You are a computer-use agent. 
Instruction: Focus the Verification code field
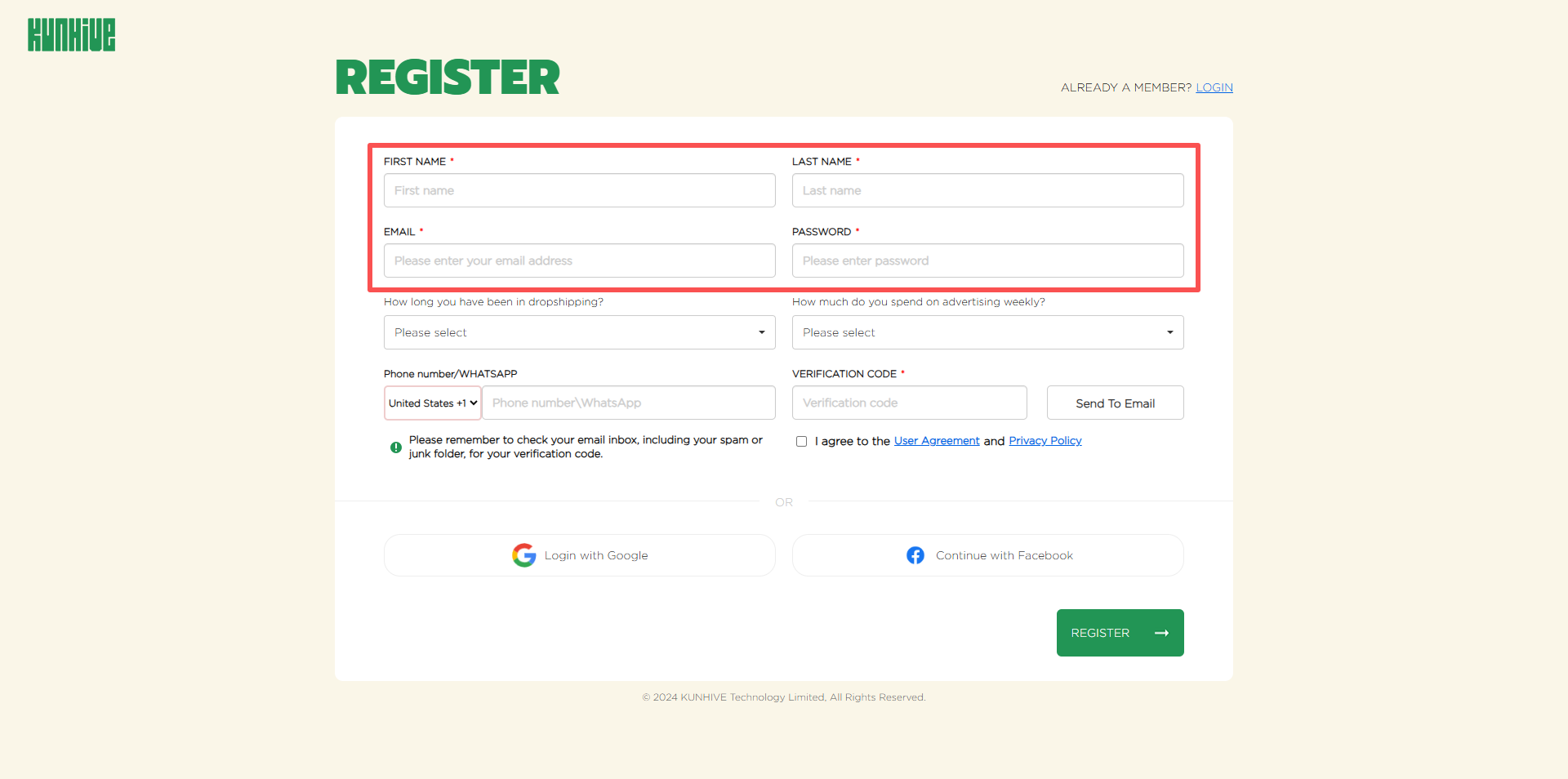(x=909, y=403)
